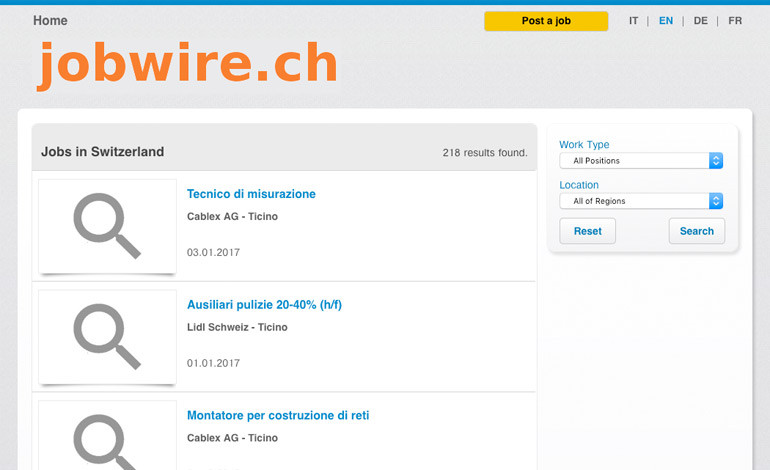This screenshot has height=470, width=770.
Task: Open the Home link
Action: tap(50, 21)
